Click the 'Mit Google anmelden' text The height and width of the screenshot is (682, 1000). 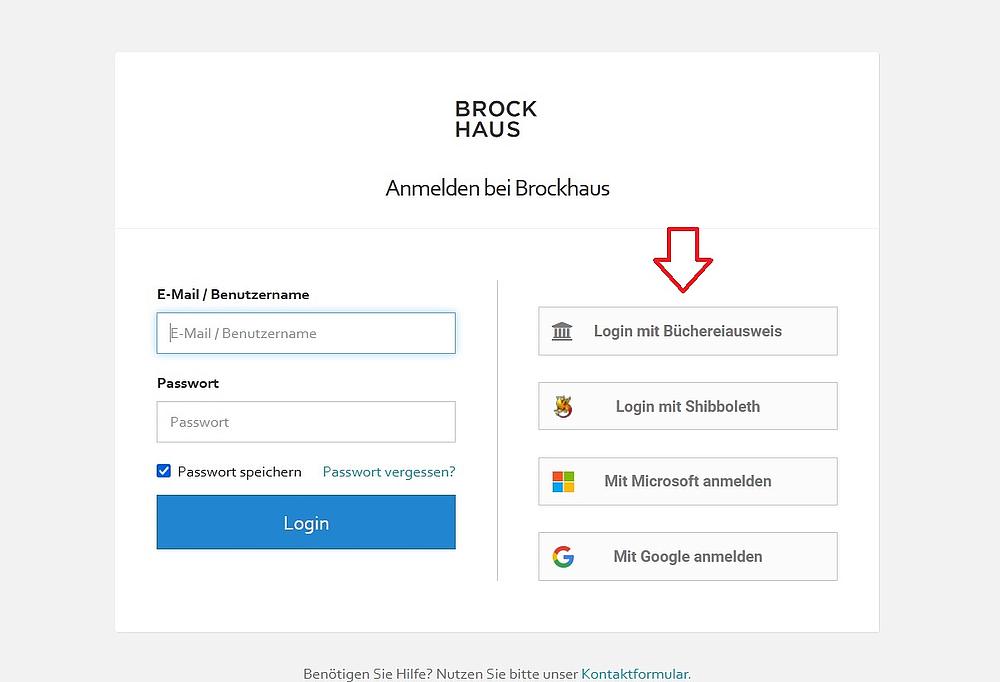coord(688,556)
